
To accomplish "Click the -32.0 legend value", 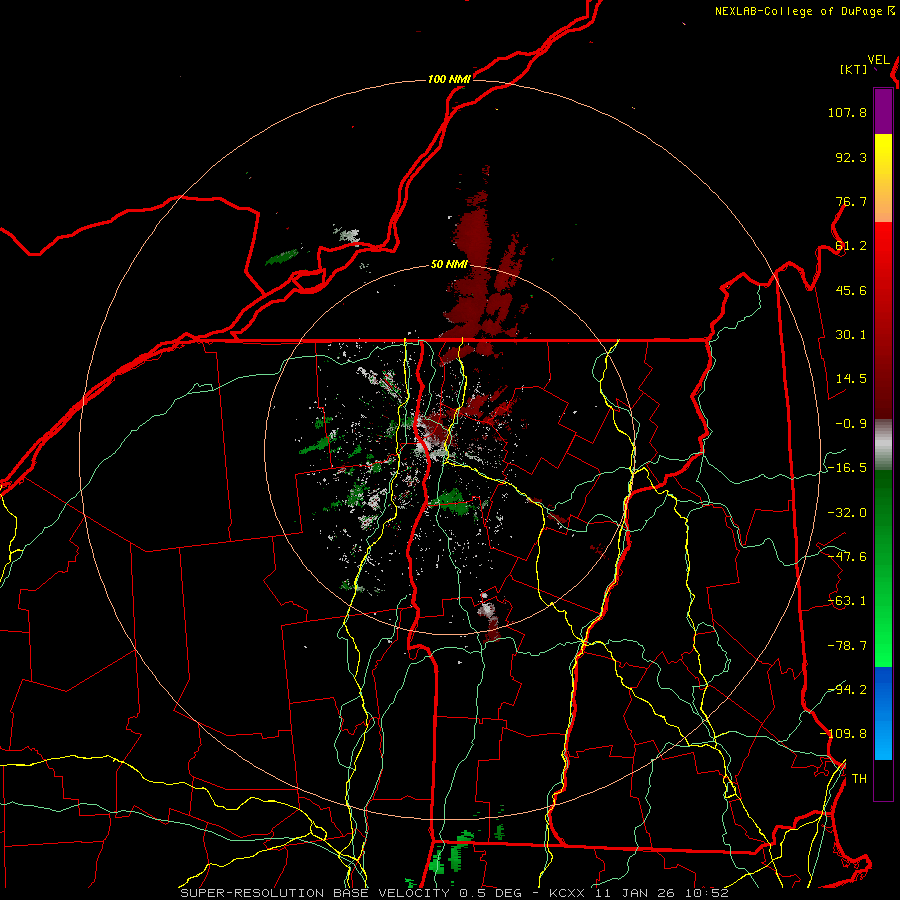I will tap(847, 513).
